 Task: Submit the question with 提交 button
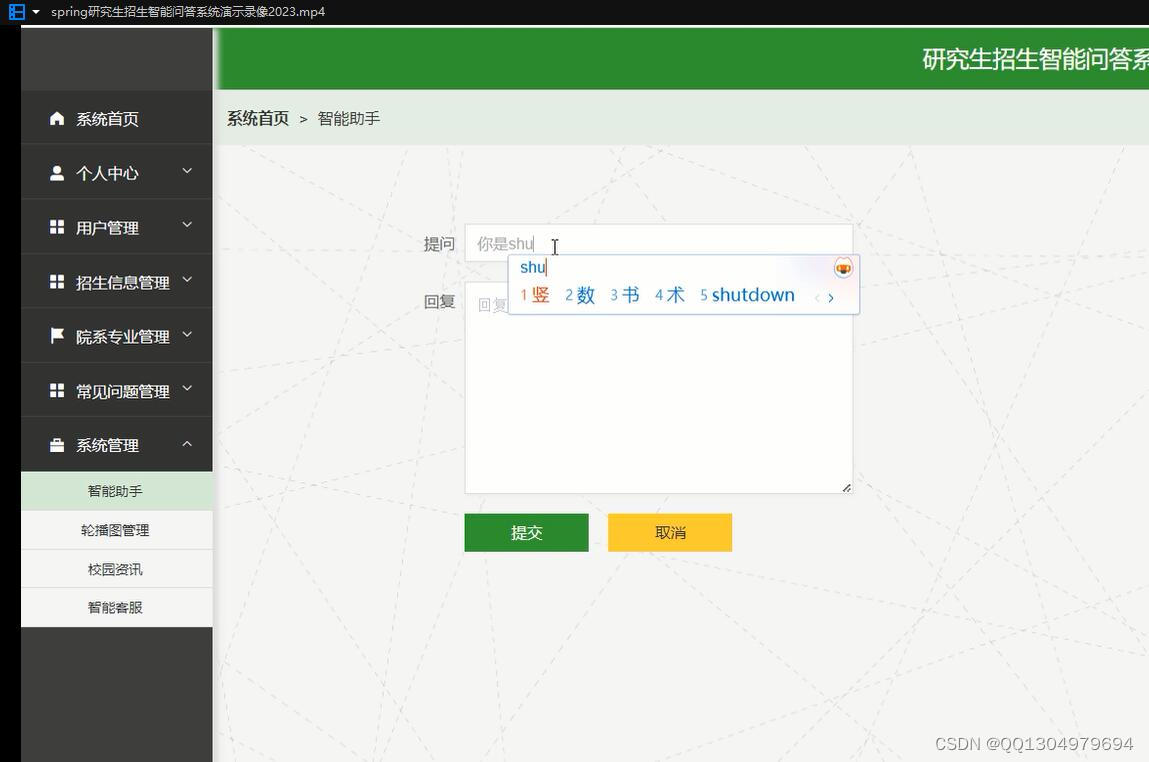pyautogui.click(x=526, y=533)
